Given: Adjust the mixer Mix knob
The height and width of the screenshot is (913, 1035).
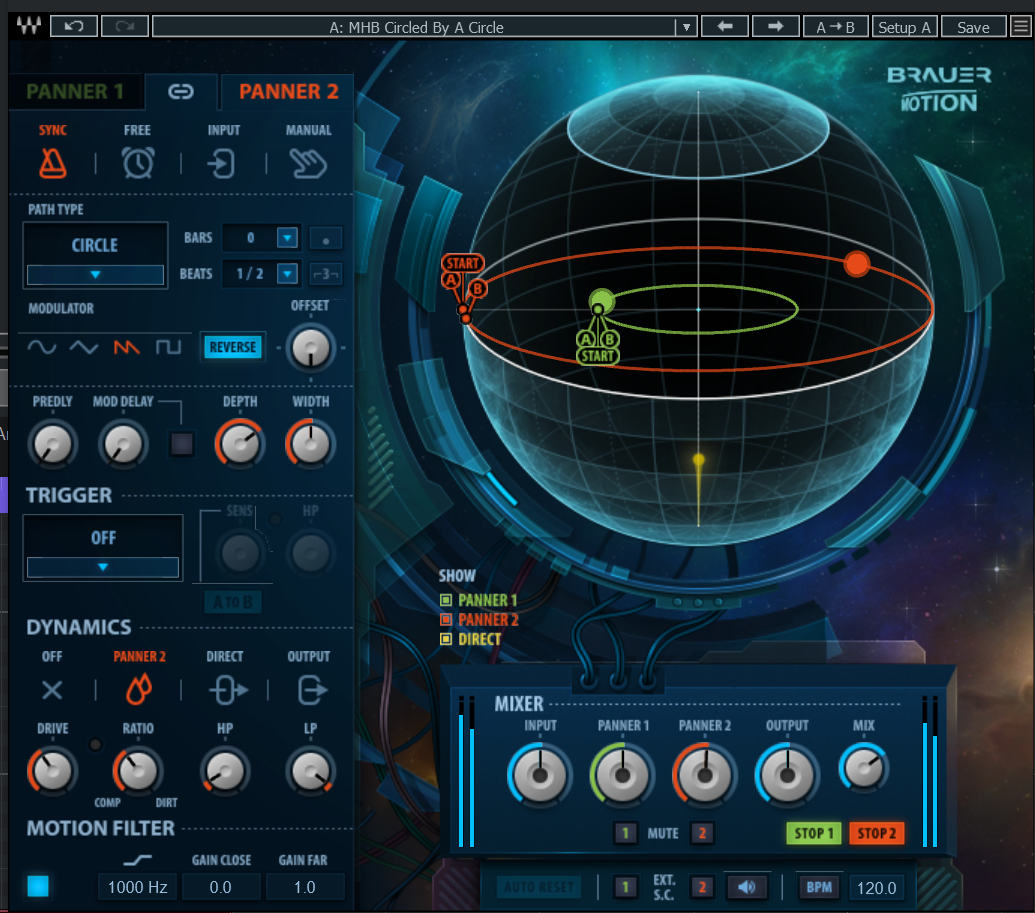Looking at the screenshot, I should 863,768.
